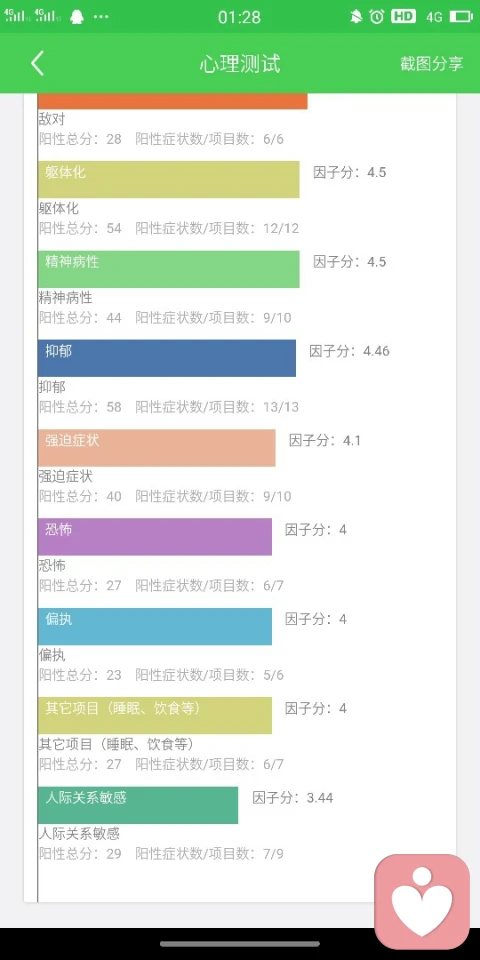Select the 其它项目（睡眠、饮食等）bar
Screen dimensions: 480x960
tap(155, 715)
